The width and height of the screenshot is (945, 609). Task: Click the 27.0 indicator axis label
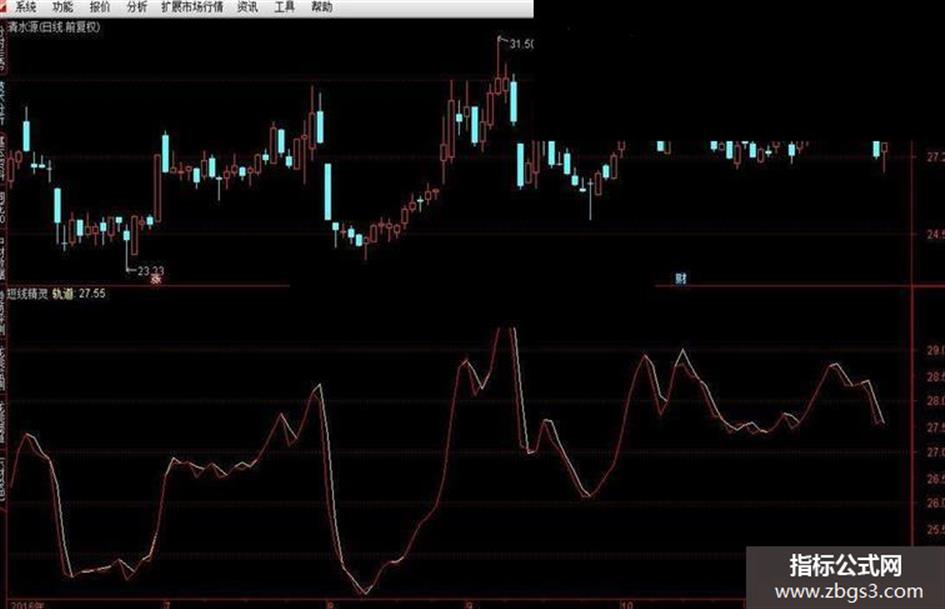click(935, 452)
